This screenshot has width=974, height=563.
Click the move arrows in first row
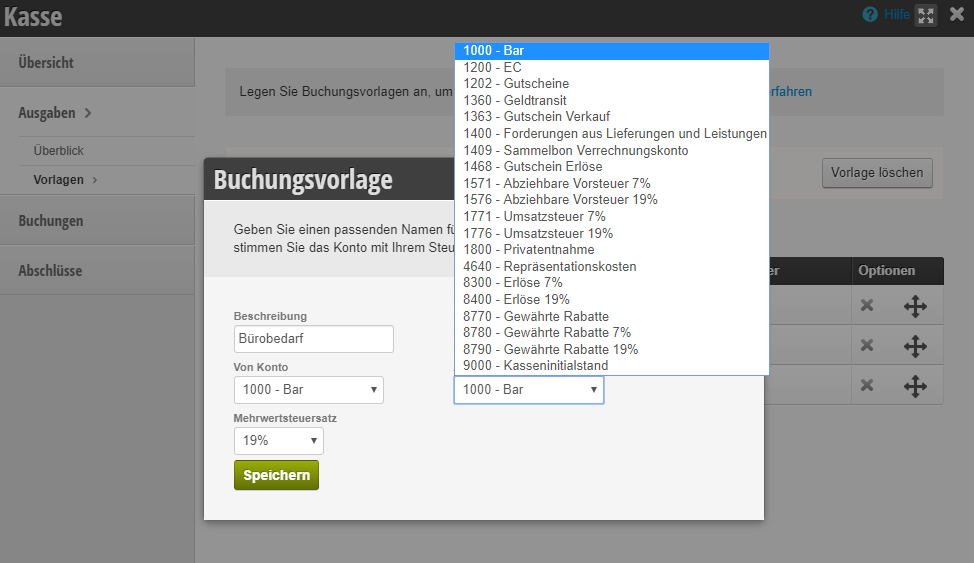pyautogui.click(x=915, y=306)
